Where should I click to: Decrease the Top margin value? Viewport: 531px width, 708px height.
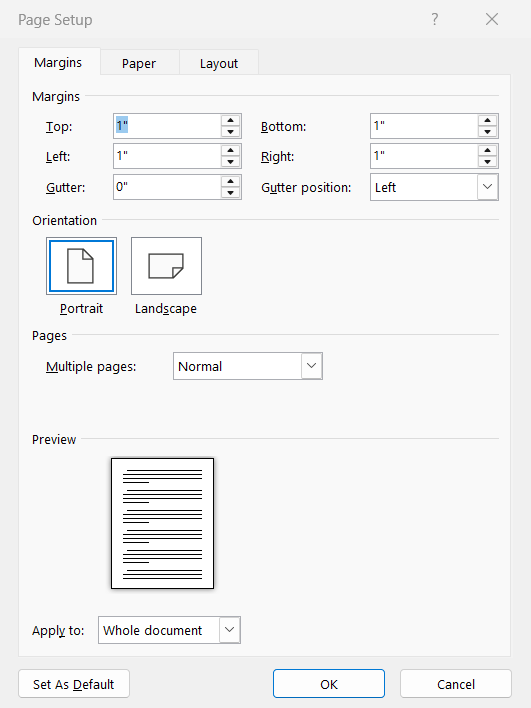(x=230, y=131)
